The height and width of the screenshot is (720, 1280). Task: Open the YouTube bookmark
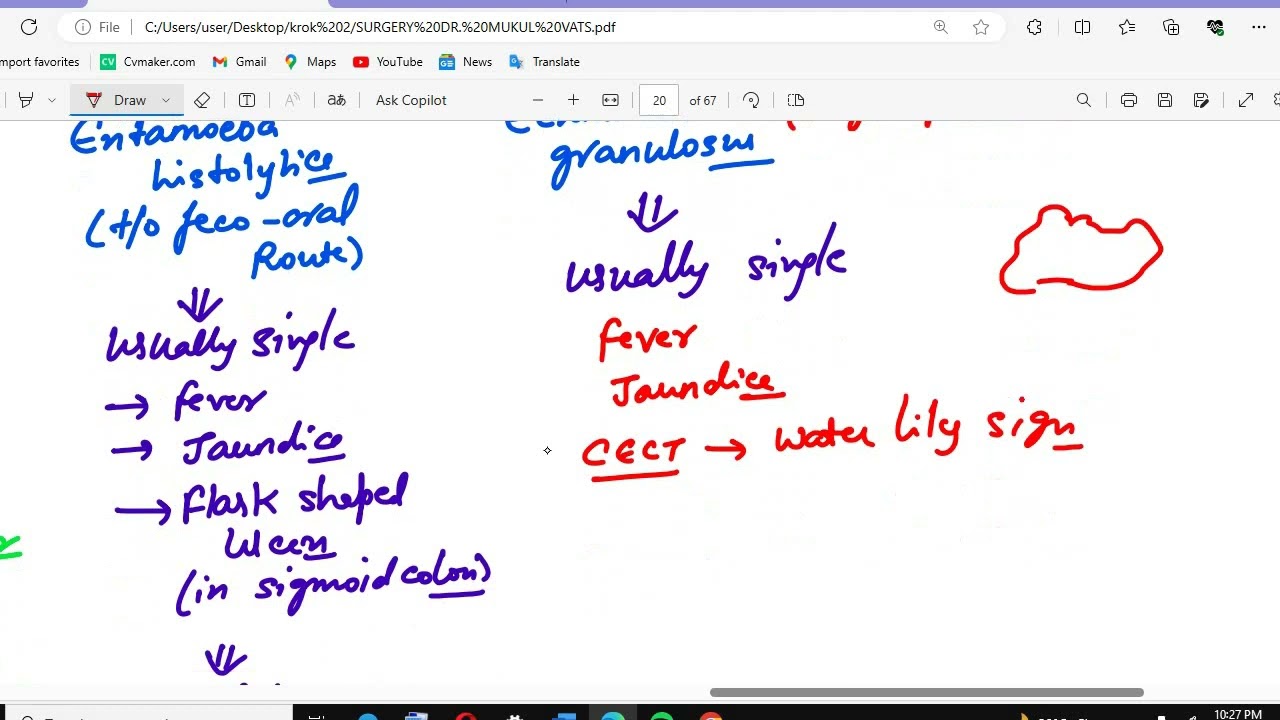388,62
